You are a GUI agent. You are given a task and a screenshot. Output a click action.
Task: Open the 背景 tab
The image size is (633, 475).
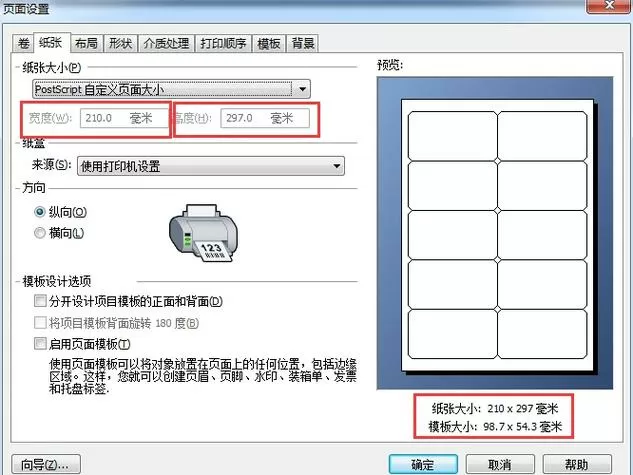[303, 43]
